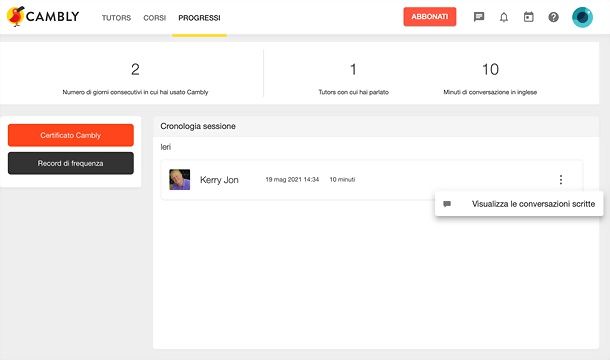Click the tutor name Kerry Jon
This screenshot has width=610, height=360.
tap(219, 180)
